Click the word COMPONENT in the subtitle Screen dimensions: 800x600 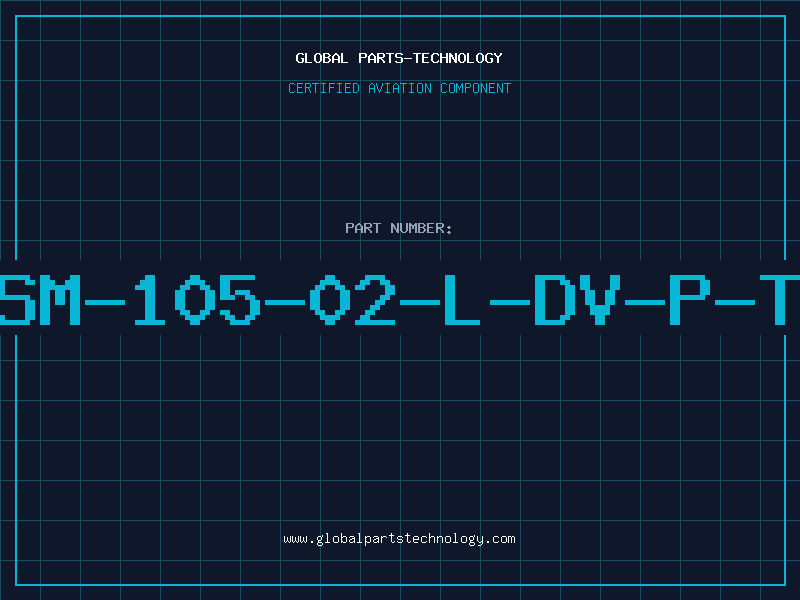tap(476, 88)
